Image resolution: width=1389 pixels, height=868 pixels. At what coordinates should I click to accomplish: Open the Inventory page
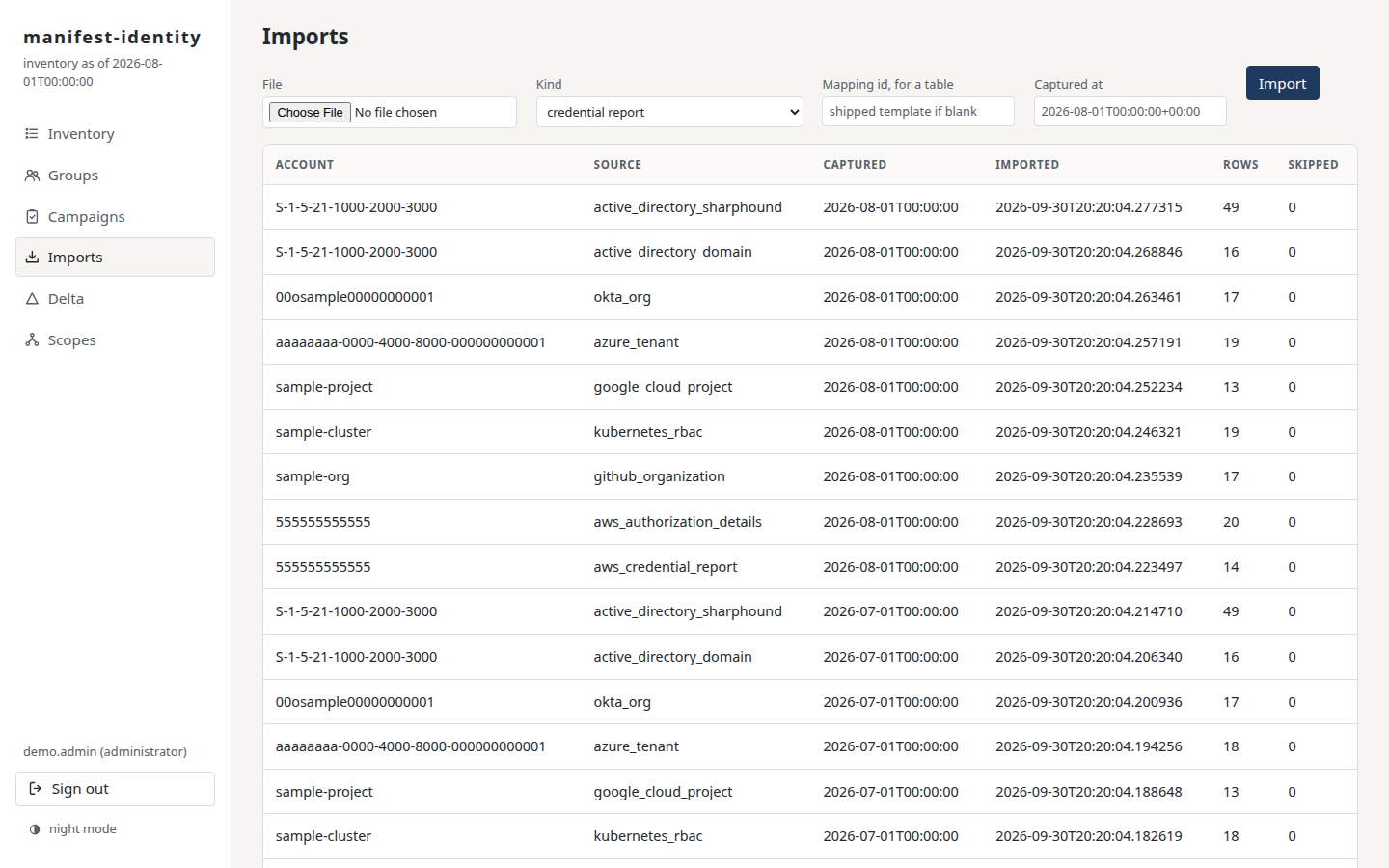[x=115, y=134]
